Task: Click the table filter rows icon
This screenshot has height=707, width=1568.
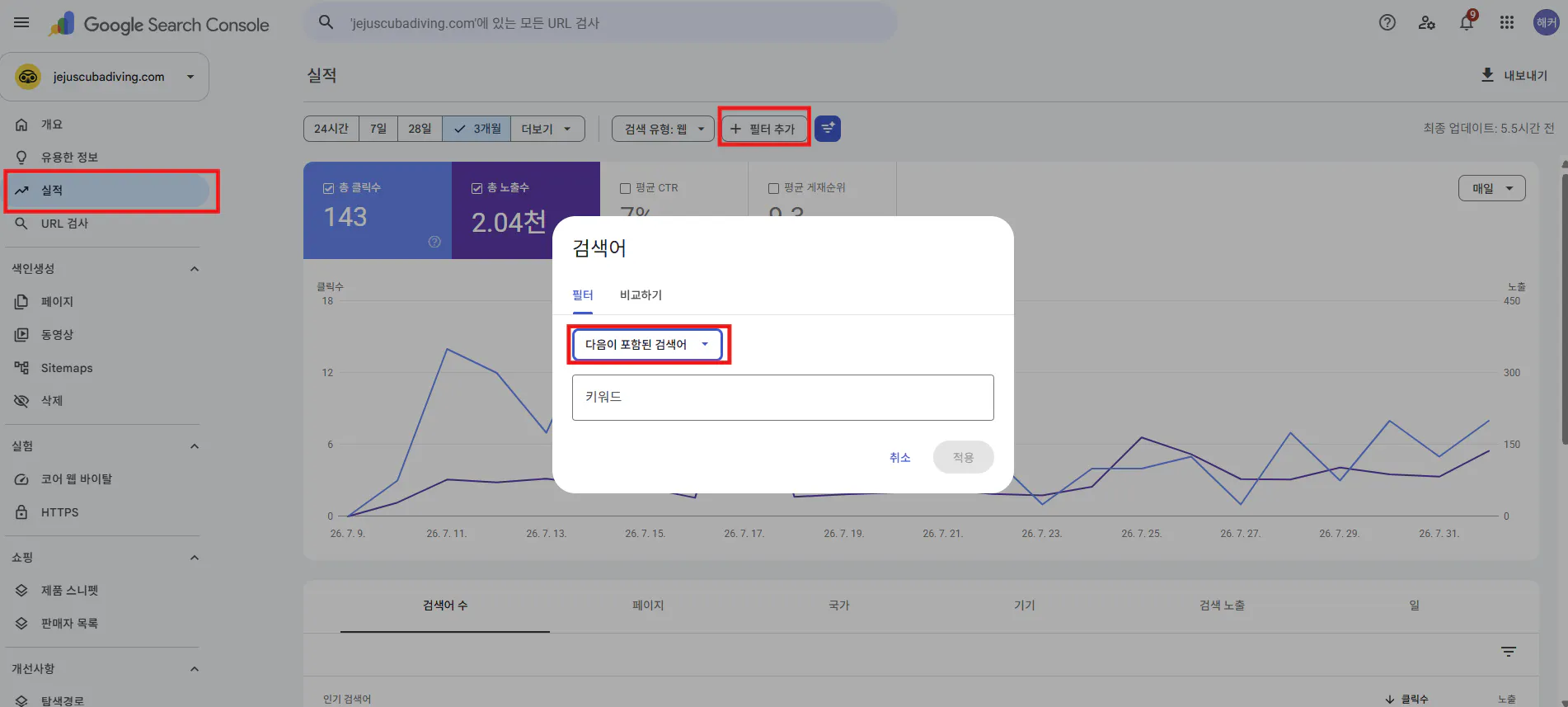Action: click(1509, 652)
